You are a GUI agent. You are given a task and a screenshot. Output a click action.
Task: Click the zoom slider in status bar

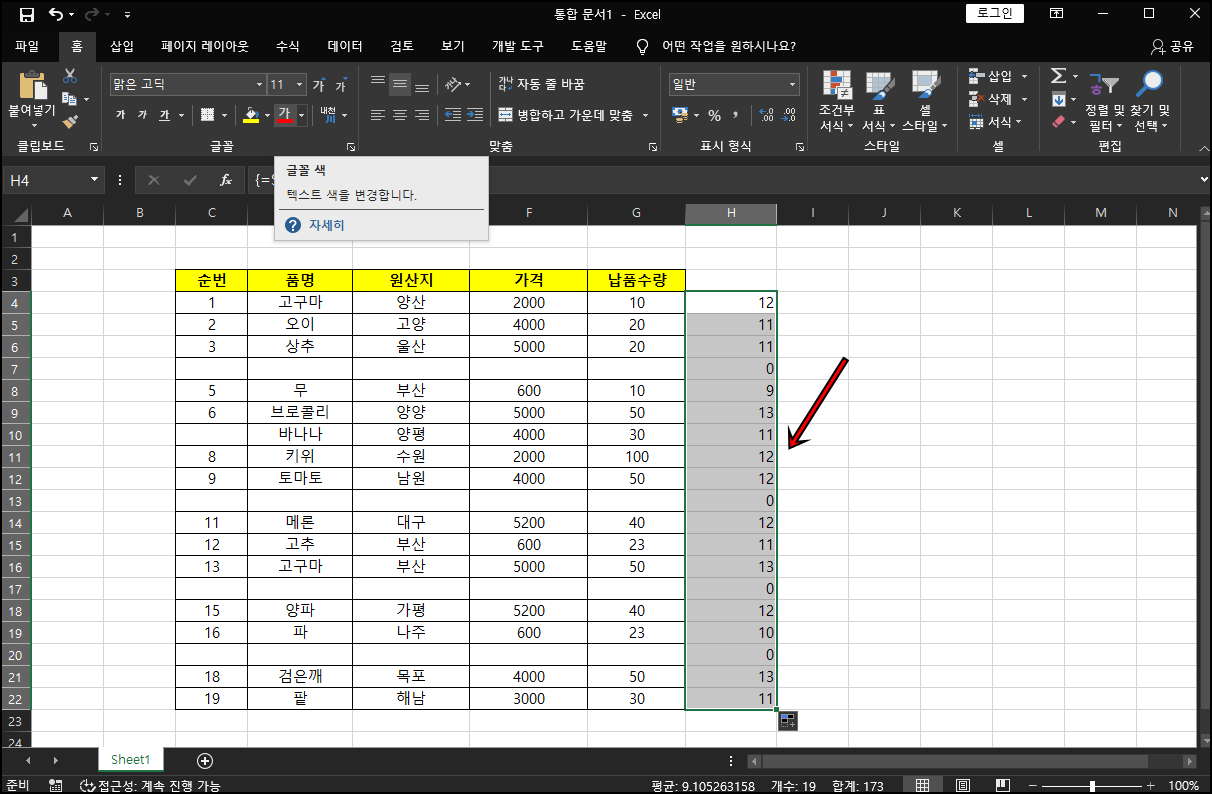[x=1092, y=786]
